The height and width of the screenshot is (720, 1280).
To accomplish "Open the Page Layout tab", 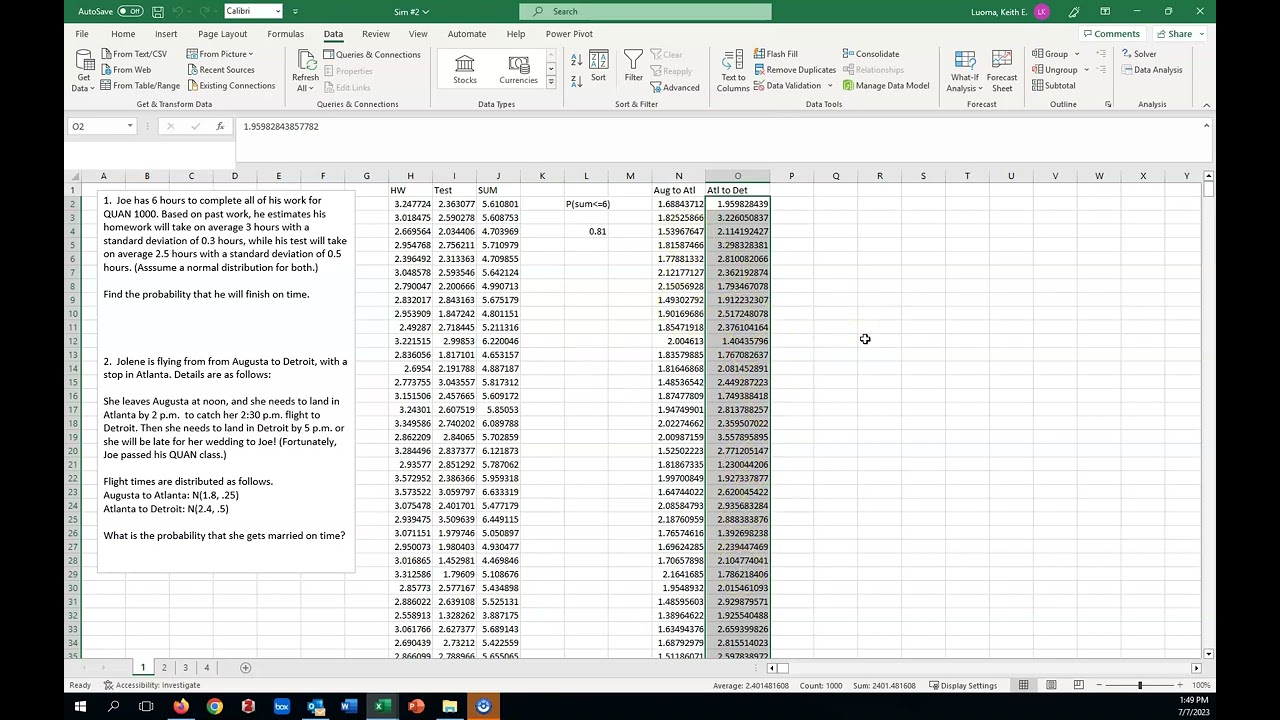I will tap(222, 34).
